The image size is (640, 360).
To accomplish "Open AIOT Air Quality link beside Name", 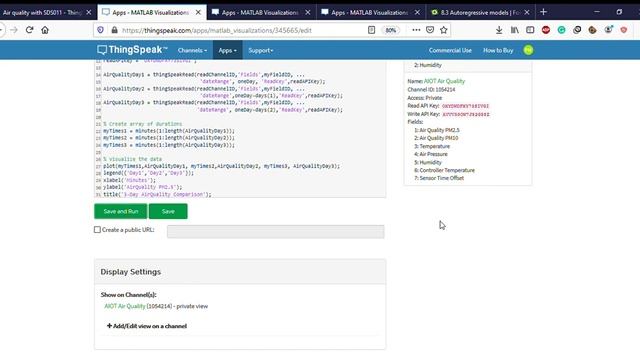I will 444,81.
